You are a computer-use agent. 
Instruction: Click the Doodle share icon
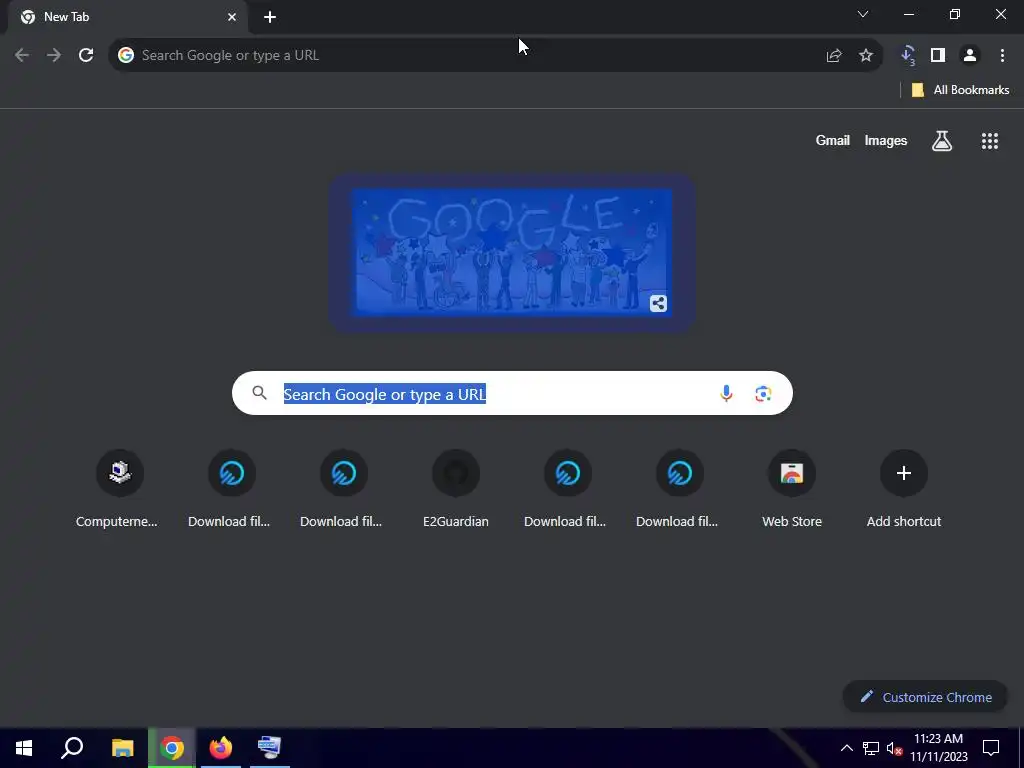point(658,304)
